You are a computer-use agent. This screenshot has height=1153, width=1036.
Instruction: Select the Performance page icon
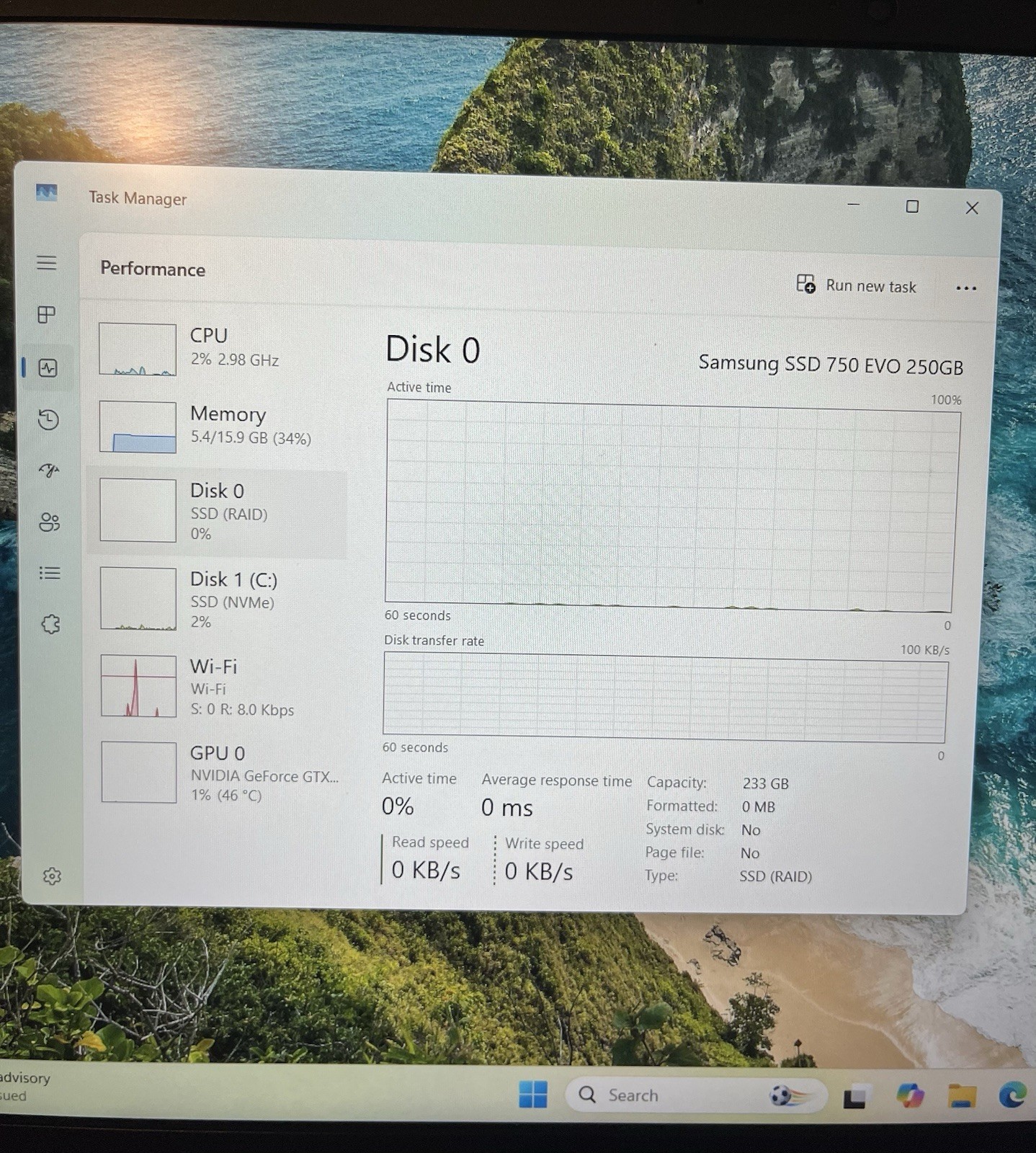[48, 368]
